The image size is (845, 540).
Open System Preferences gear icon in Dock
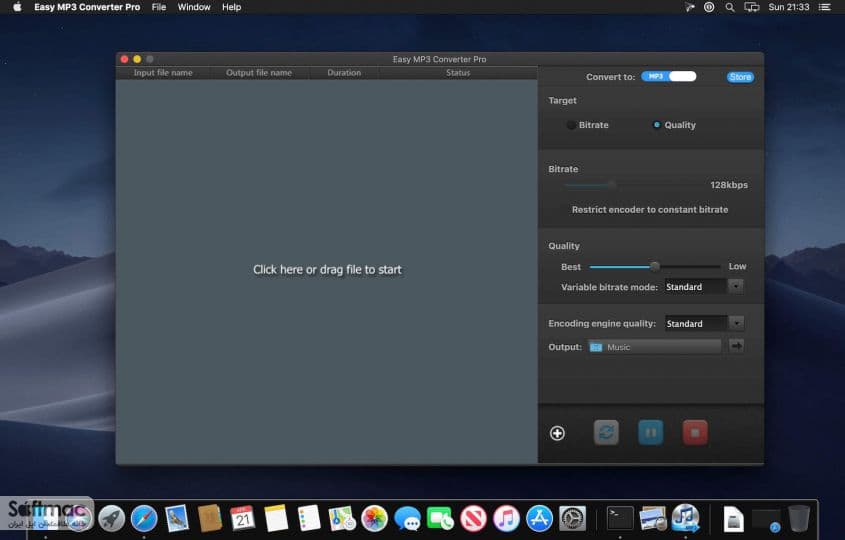(x=572, y=519)
